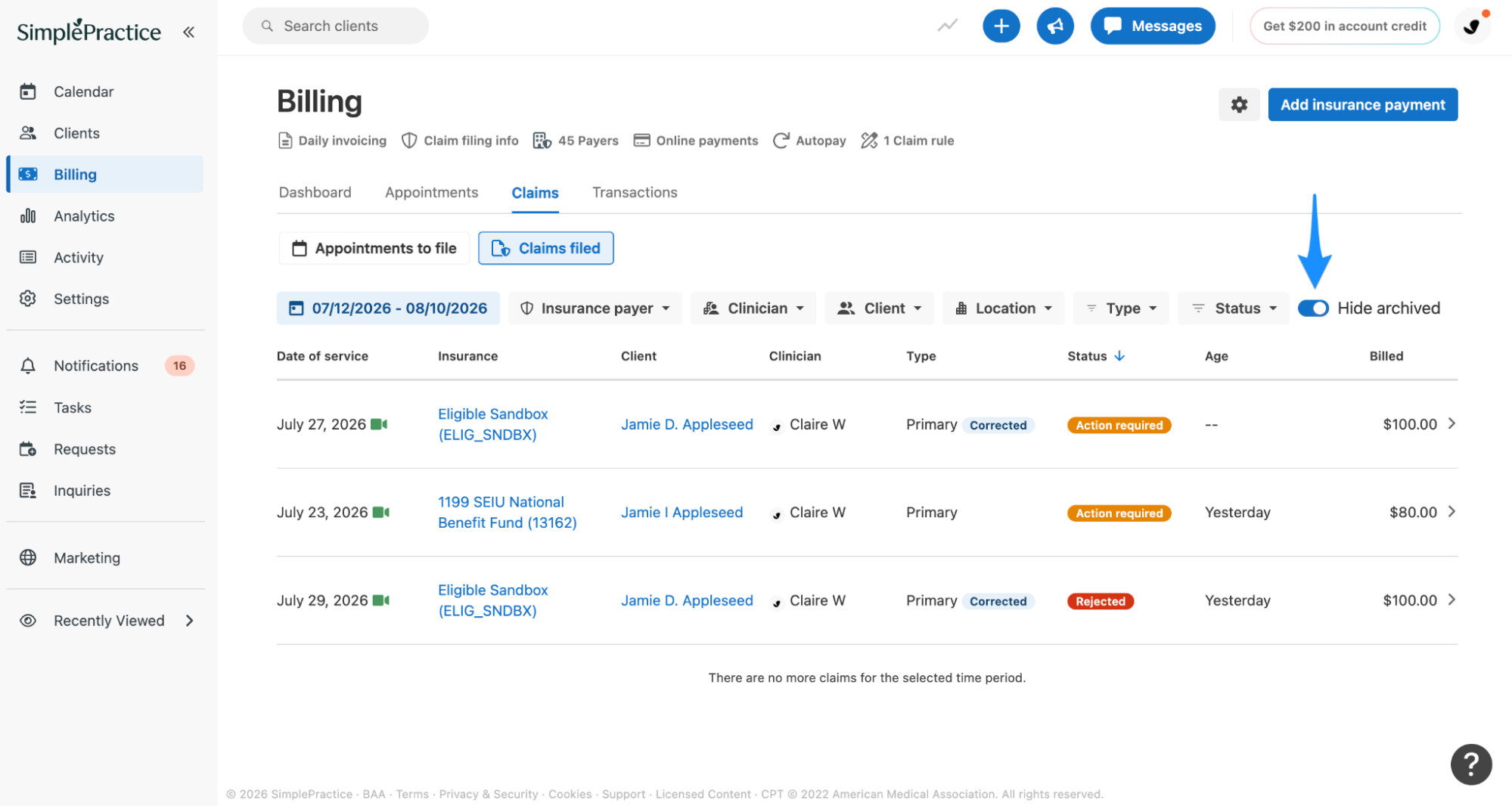The image size is (1512, 806).
Task: Select the Claims filed view
Action: pyautogui.click(x=546, y=248)
